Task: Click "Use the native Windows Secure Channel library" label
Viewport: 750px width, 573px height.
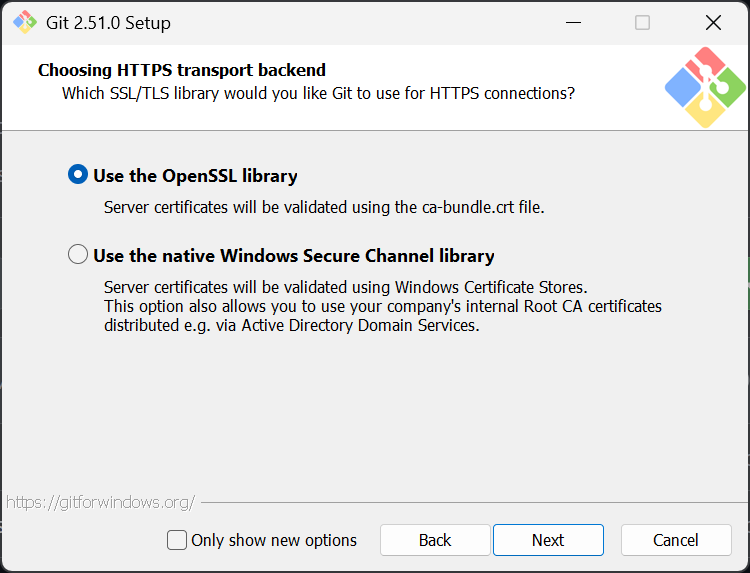Action: tap(294, 256)
